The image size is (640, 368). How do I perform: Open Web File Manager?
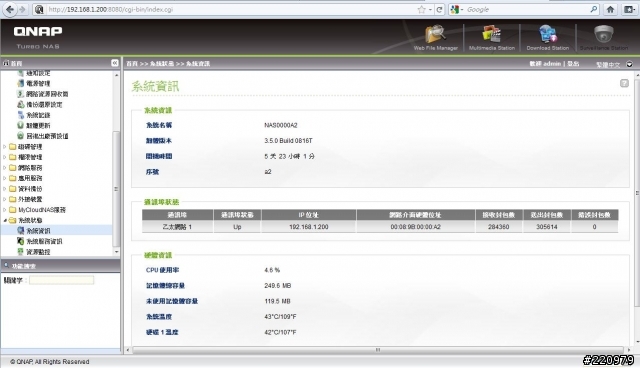pos(436,38)
